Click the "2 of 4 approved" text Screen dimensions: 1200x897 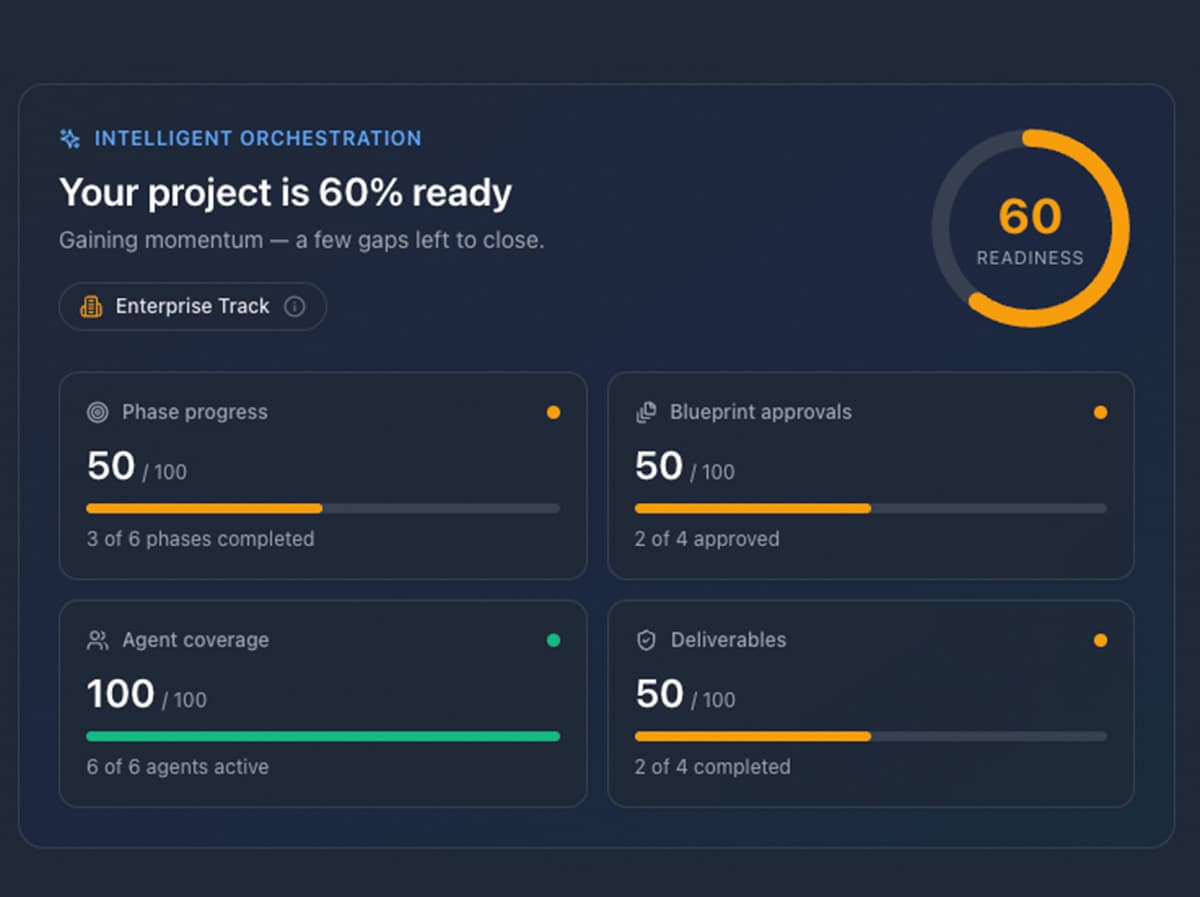tap(707, 539)
